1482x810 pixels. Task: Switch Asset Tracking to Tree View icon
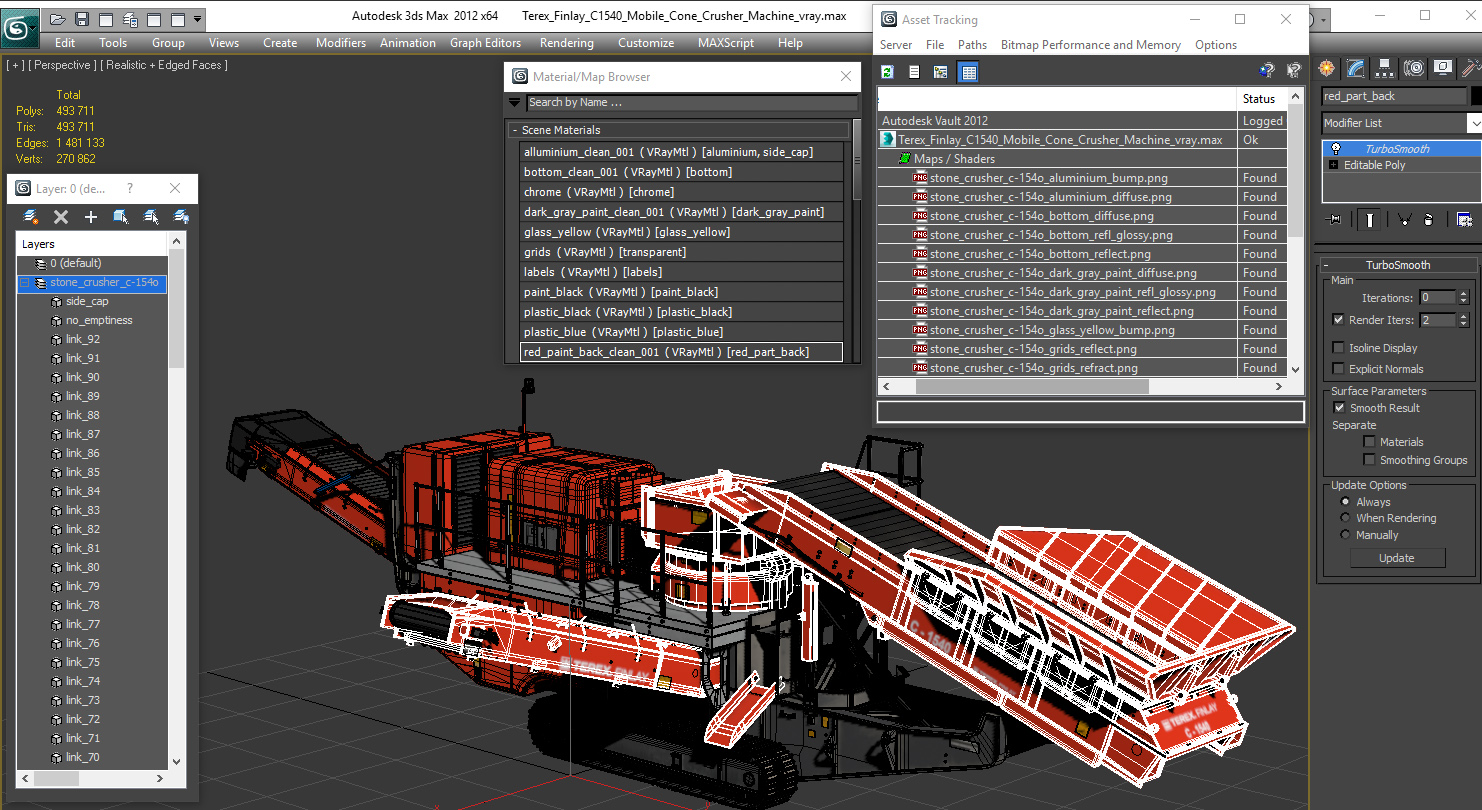pyautogui.click(x=940, y=71)
